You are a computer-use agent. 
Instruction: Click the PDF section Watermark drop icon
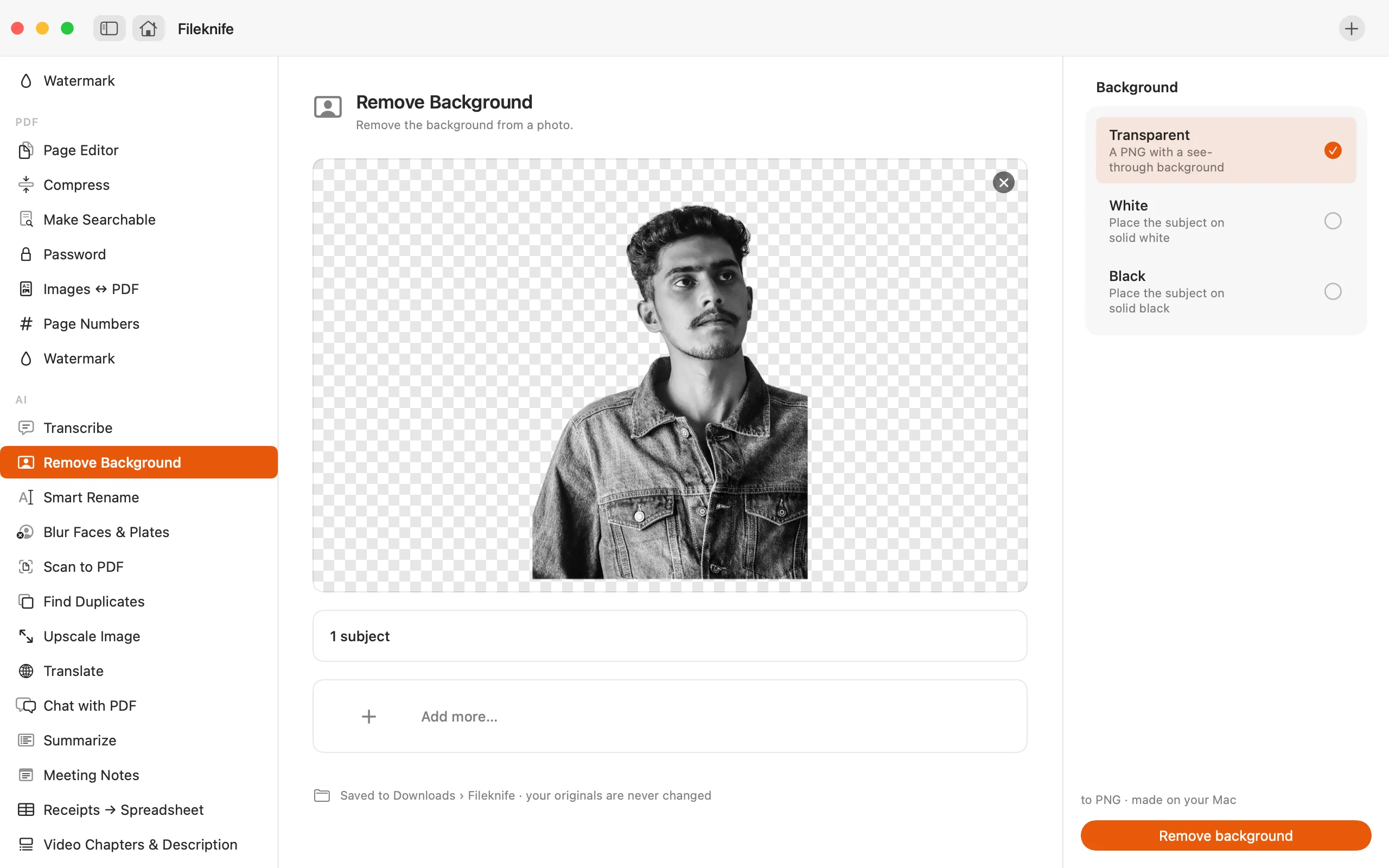[26, 358]
